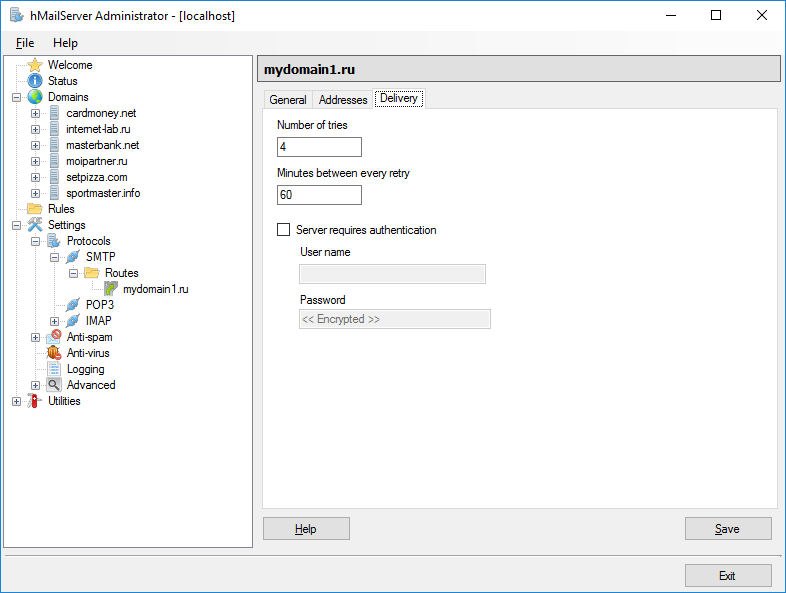Screen dimensions: 786x593
Task: Expand the internet-lab.ru node
Action: coord(35,129)
